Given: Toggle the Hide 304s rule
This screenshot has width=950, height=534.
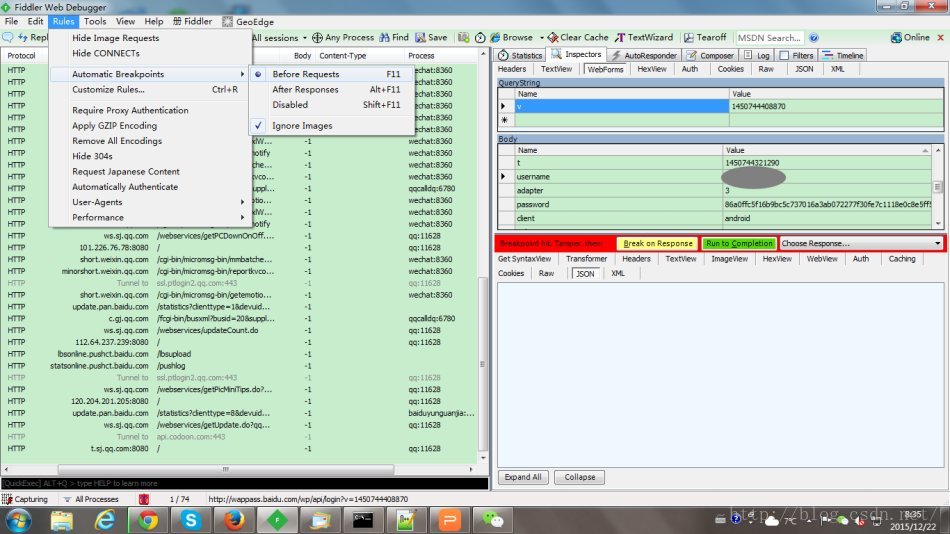Looking at the screenshot, I should (150, 156).
